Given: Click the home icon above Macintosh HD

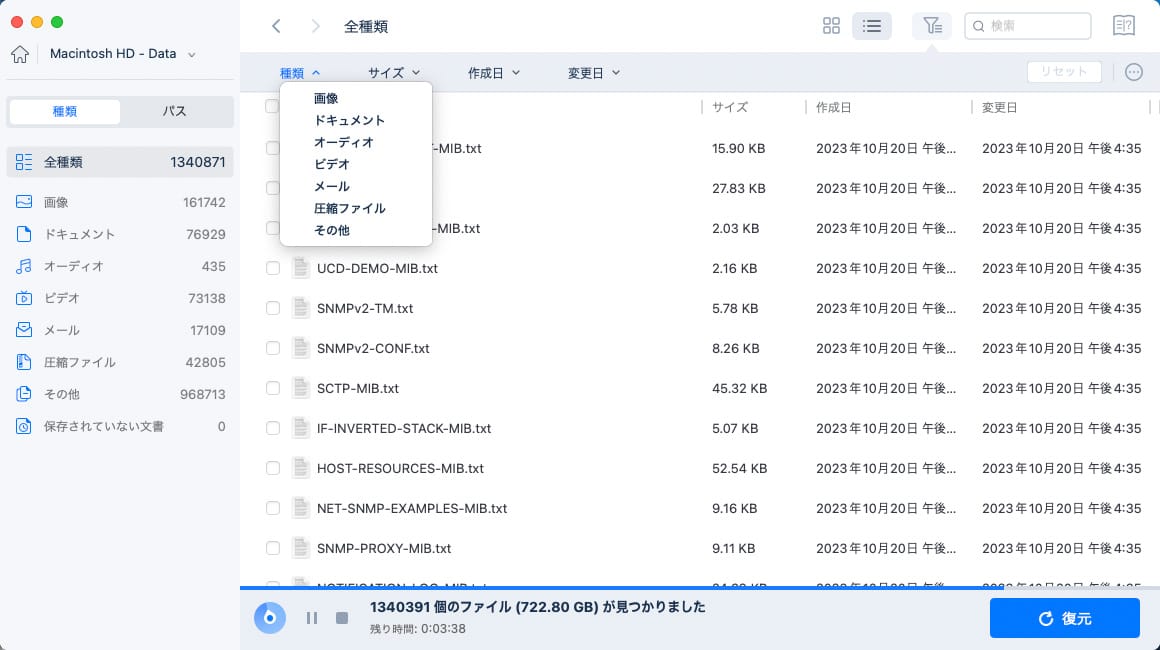Looking at the screenshot, I should tap(18, 53).
